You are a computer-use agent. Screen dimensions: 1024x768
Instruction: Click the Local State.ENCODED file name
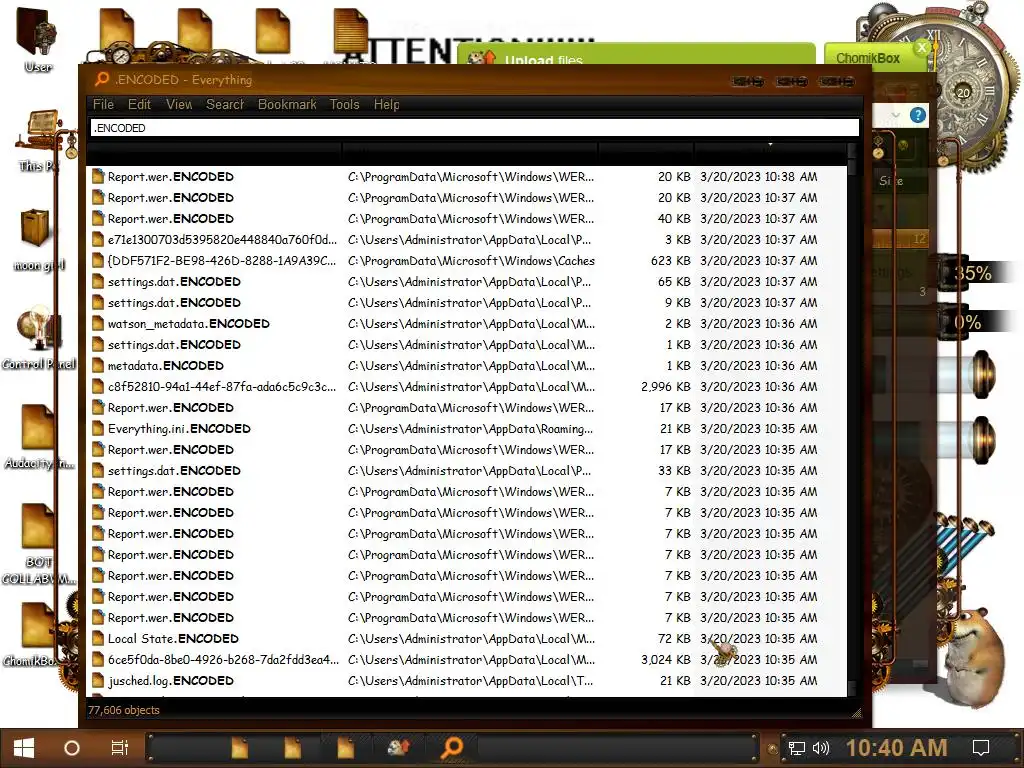click(173, 639)
